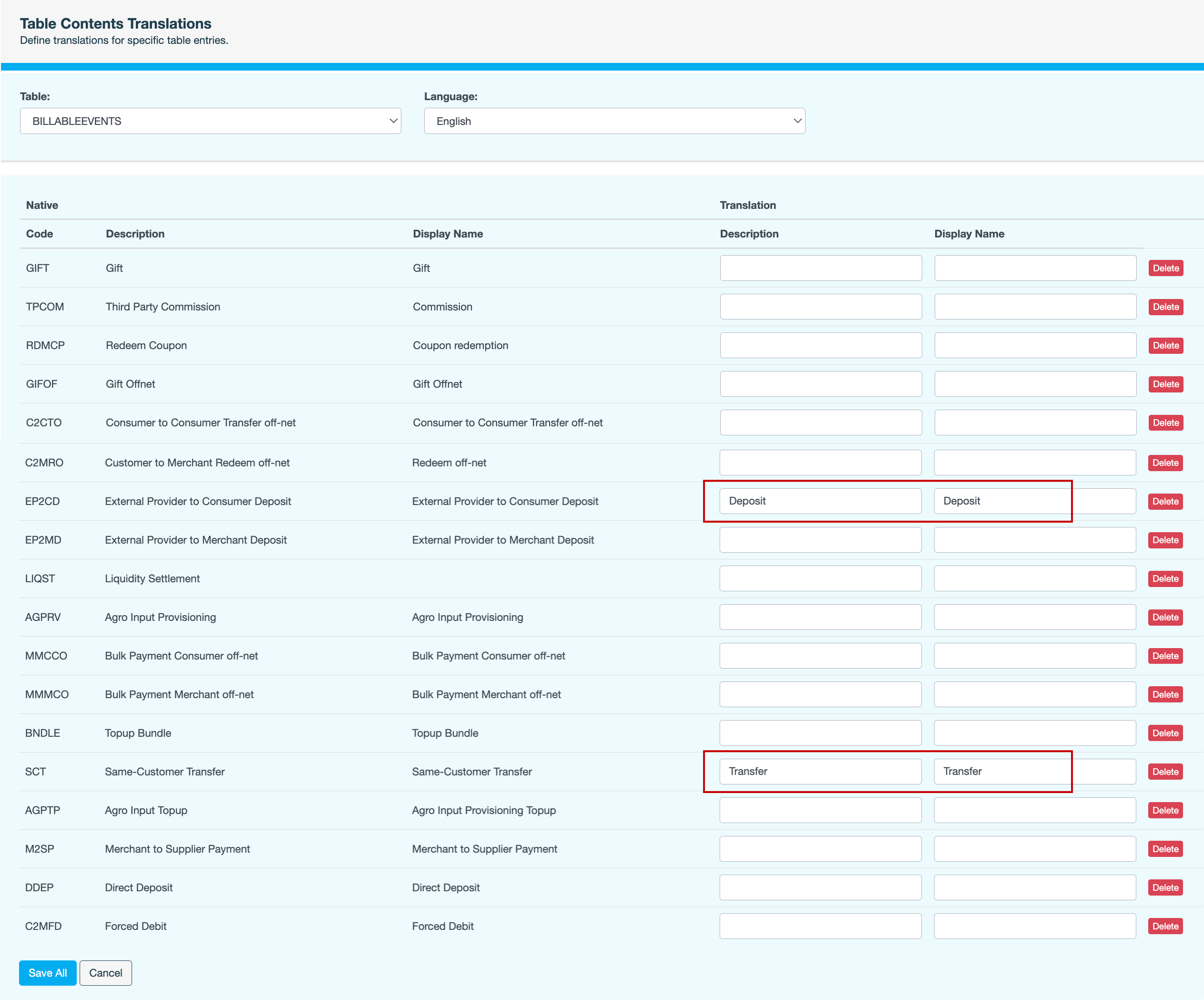The image size is (1204, 1000).
Task: Delete the GIFT row
Action: click(1165, 268)
